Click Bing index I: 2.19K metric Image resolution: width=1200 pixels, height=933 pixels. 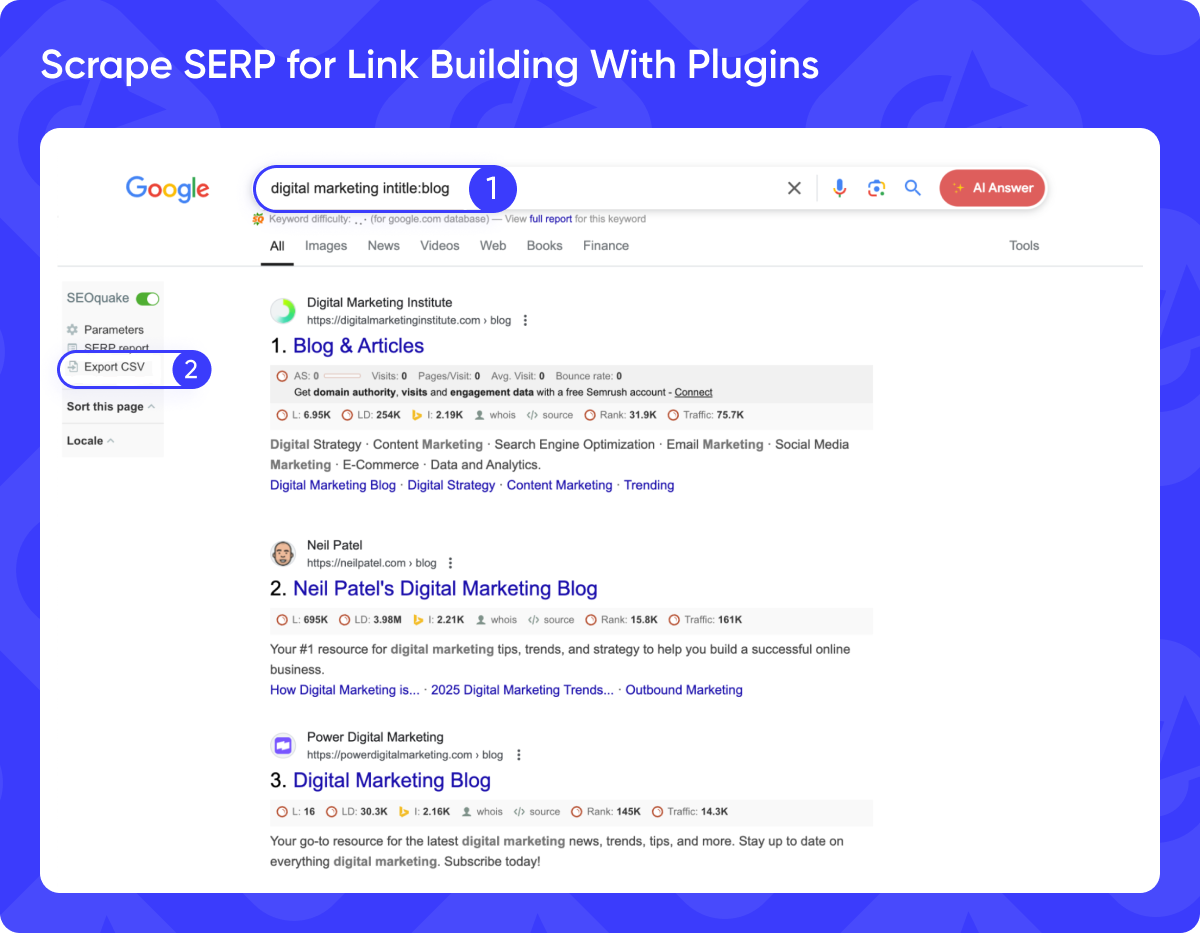pos(437,415)
